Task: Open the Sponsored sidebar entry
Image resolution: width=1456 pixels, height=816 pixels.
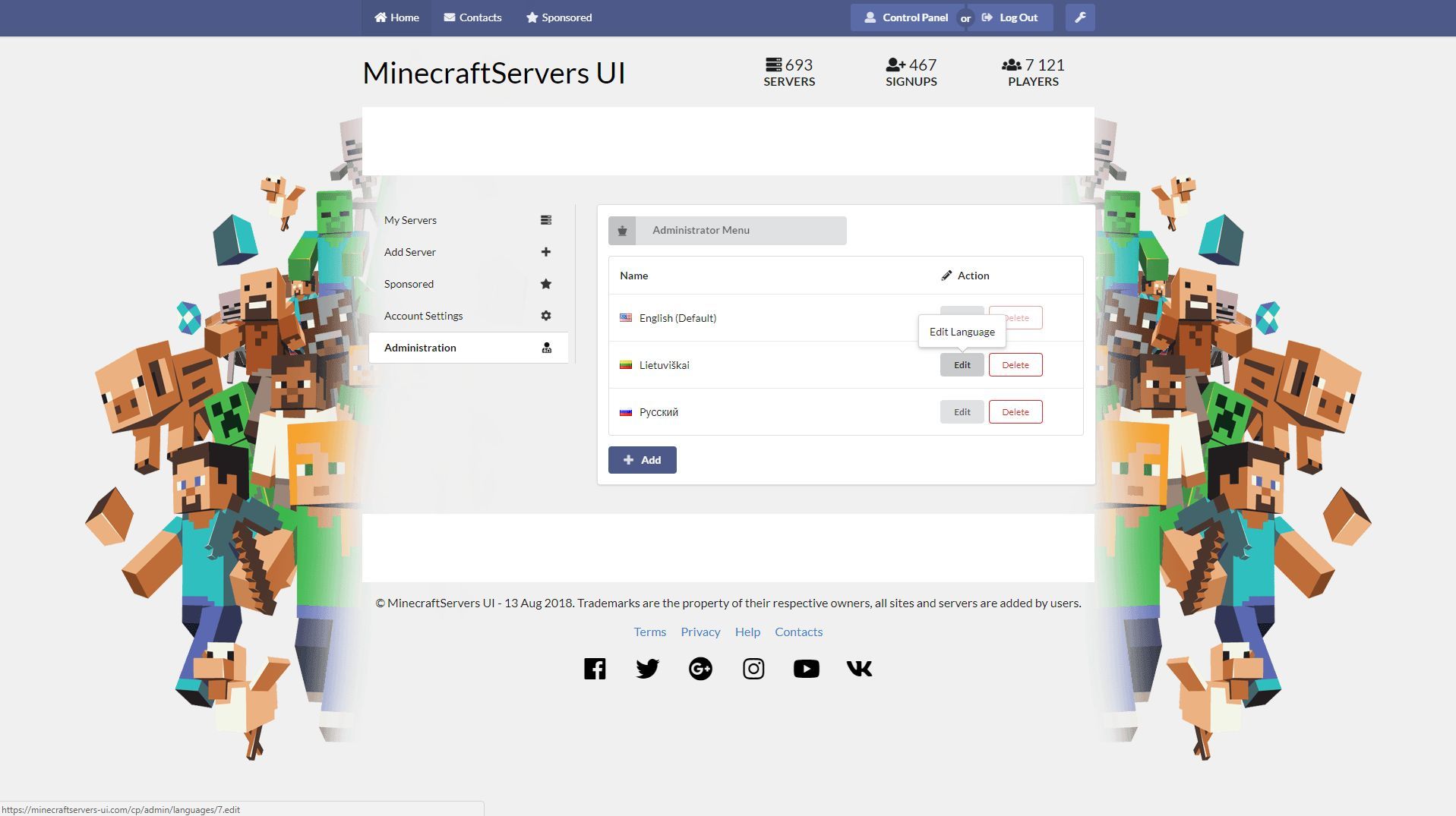Action: click(x=469, y=284)
